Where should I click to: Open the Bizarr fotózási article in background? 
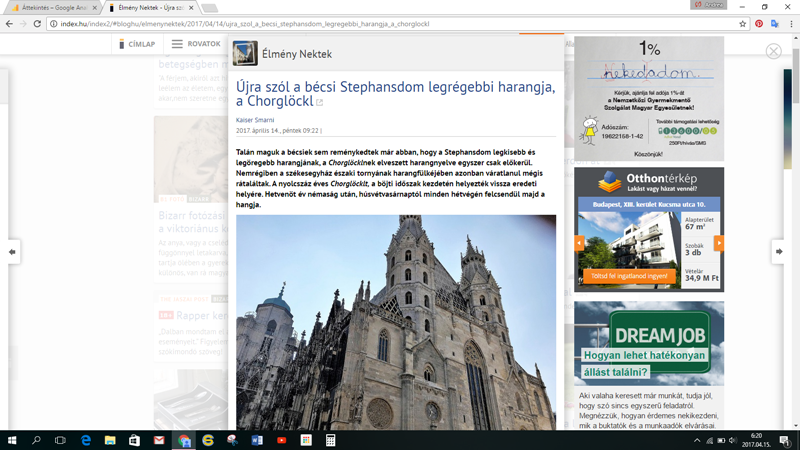tap(192, 222)
